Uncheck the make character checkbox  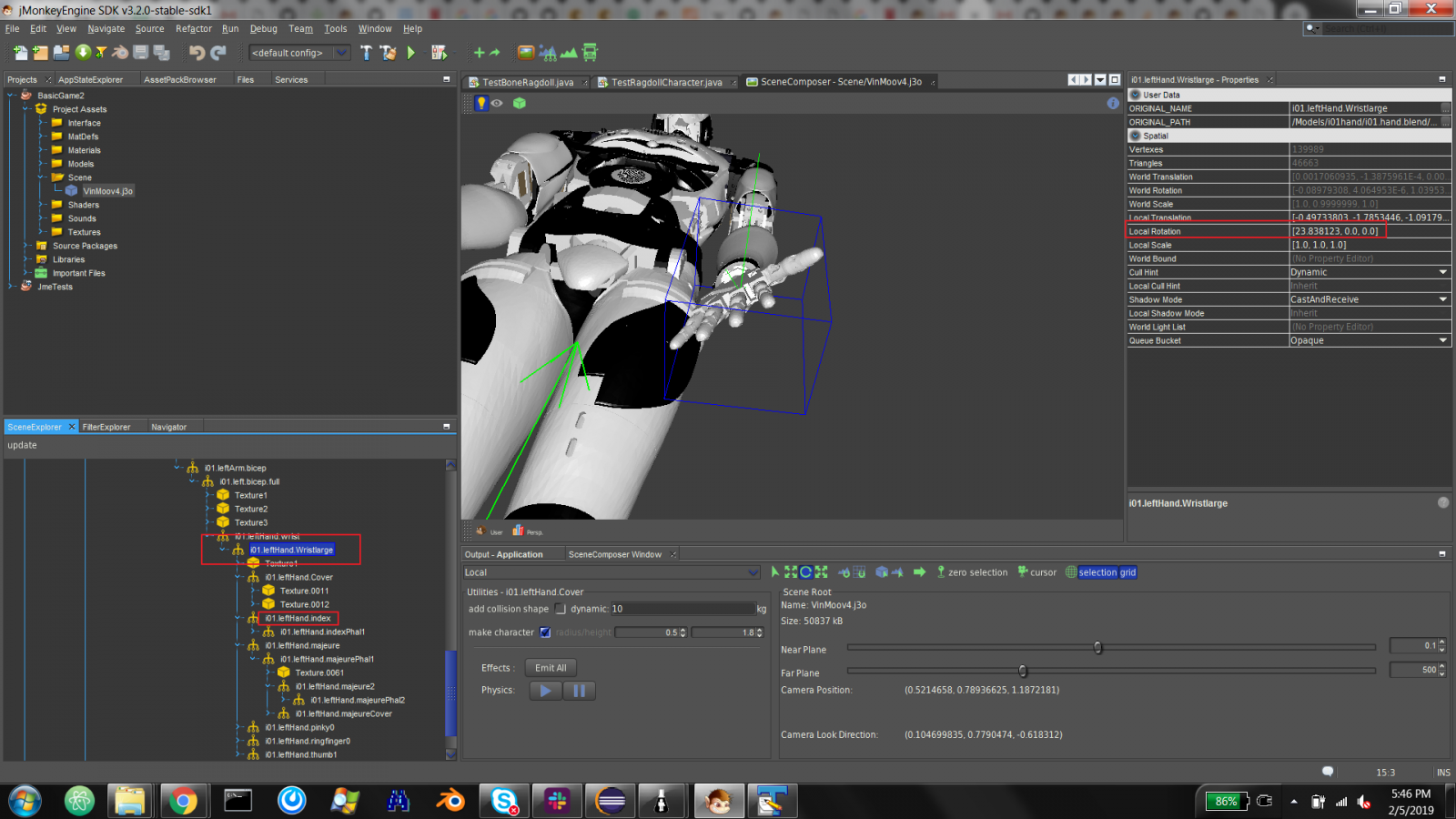point(545,632)
